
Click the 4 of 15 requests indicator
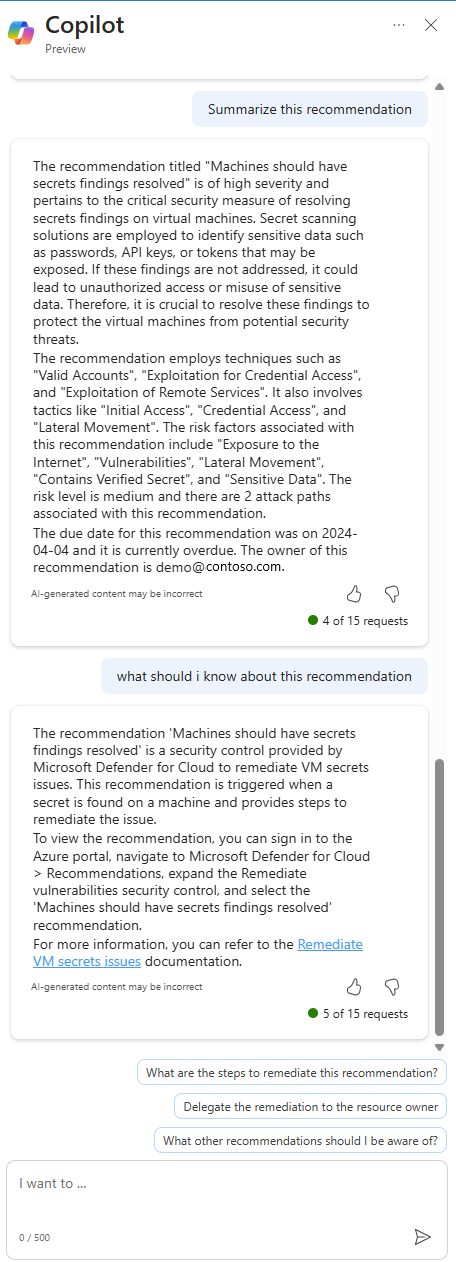point(358,621)
